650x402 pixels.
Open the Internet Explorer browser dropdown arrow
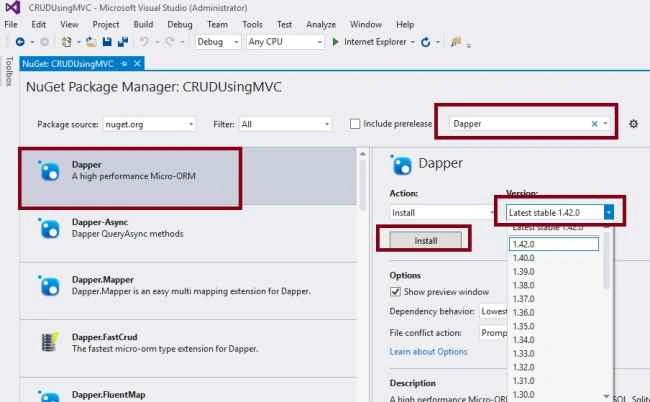(x=412, y=42)
